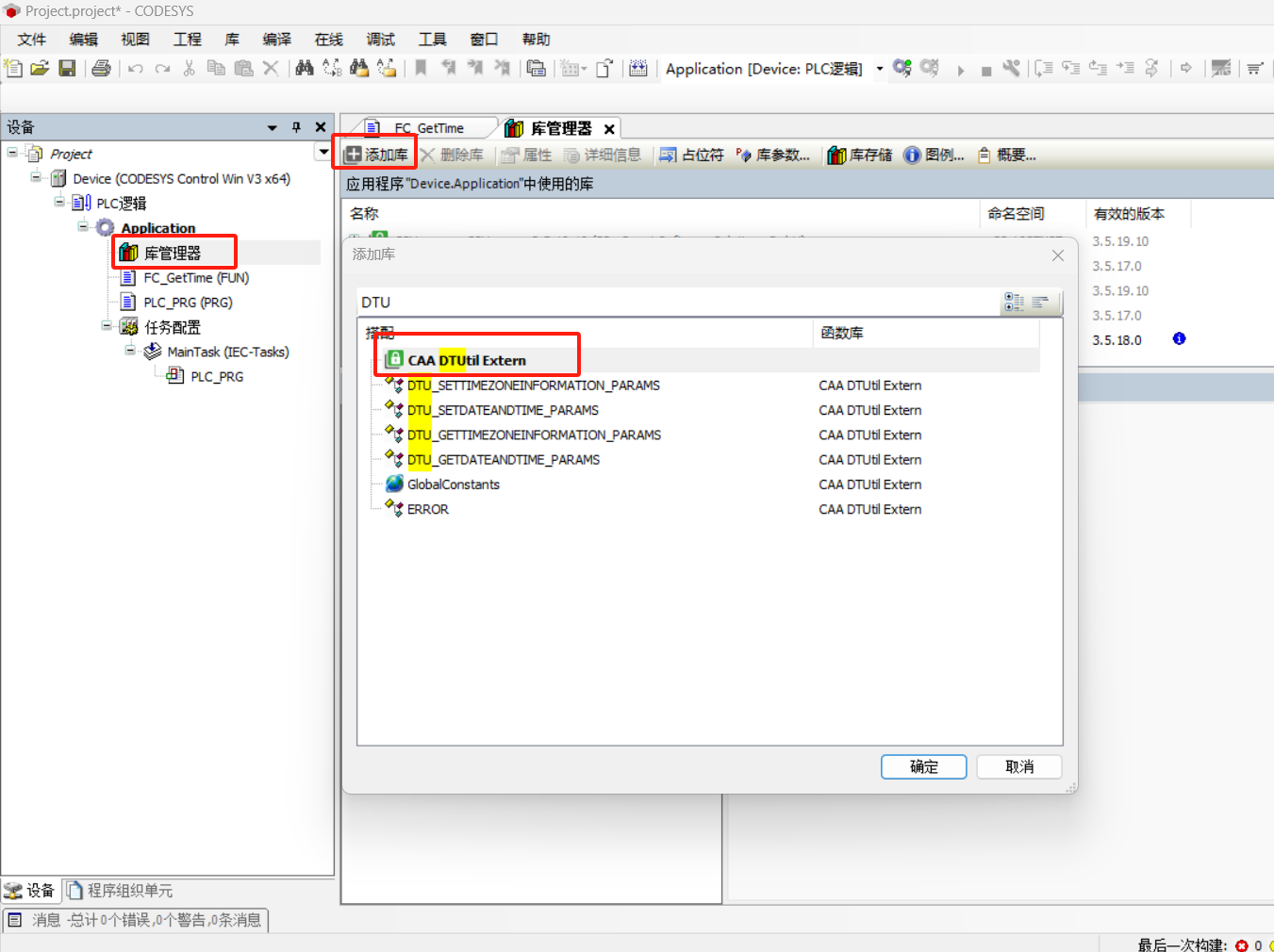
Task: Click 确定 in the Add Library dialog
Action: pos(924,767)
